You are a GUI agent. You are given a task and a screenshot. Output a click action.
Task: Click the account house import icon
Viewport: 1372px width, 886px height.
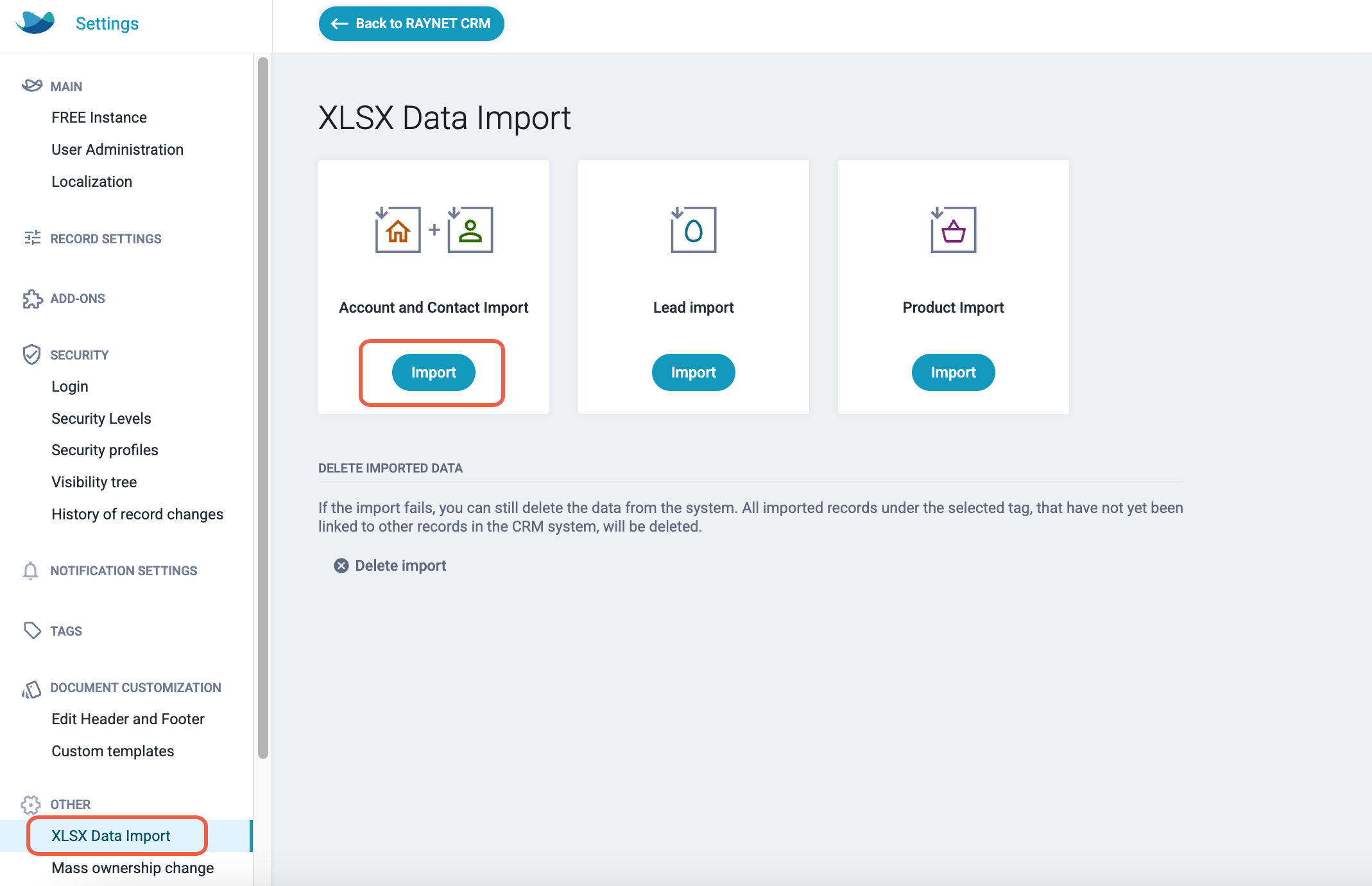click(x=398, y=230)
